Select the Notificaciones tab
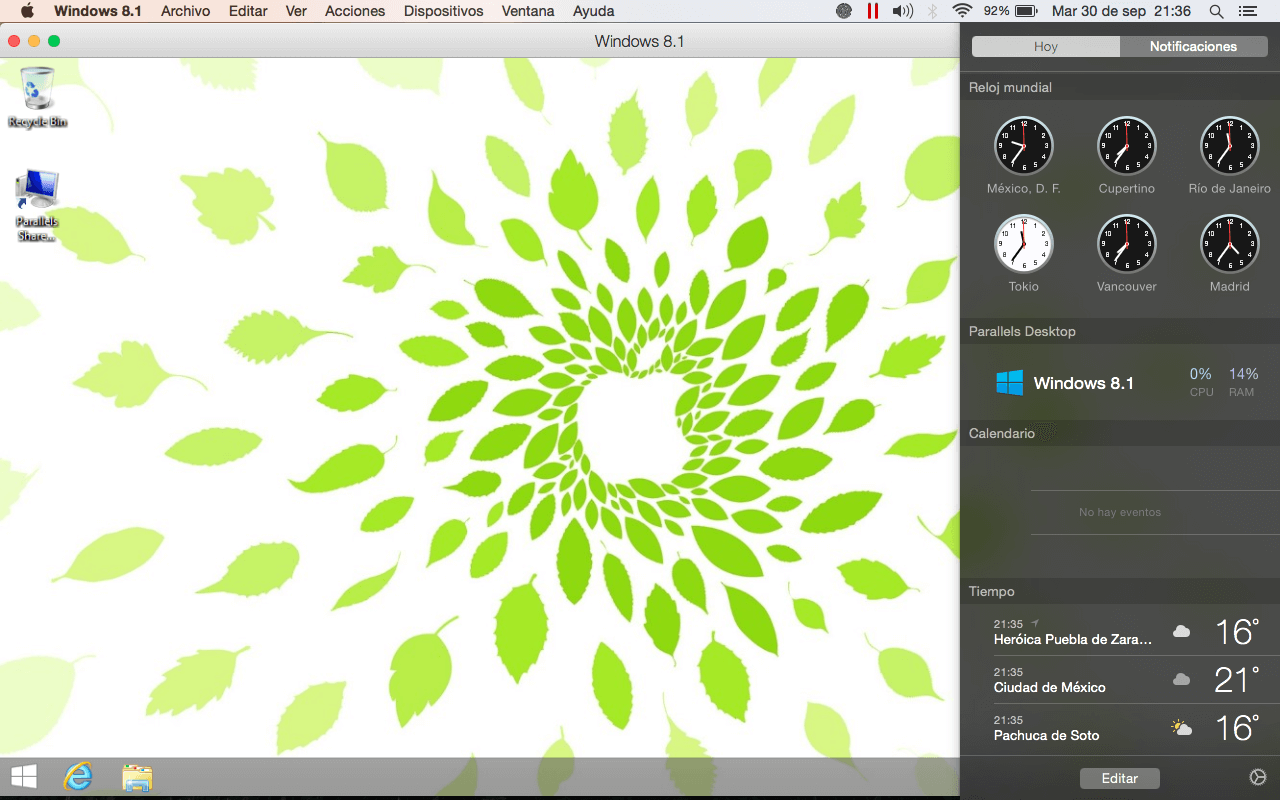 click(x=1193, y=47)
